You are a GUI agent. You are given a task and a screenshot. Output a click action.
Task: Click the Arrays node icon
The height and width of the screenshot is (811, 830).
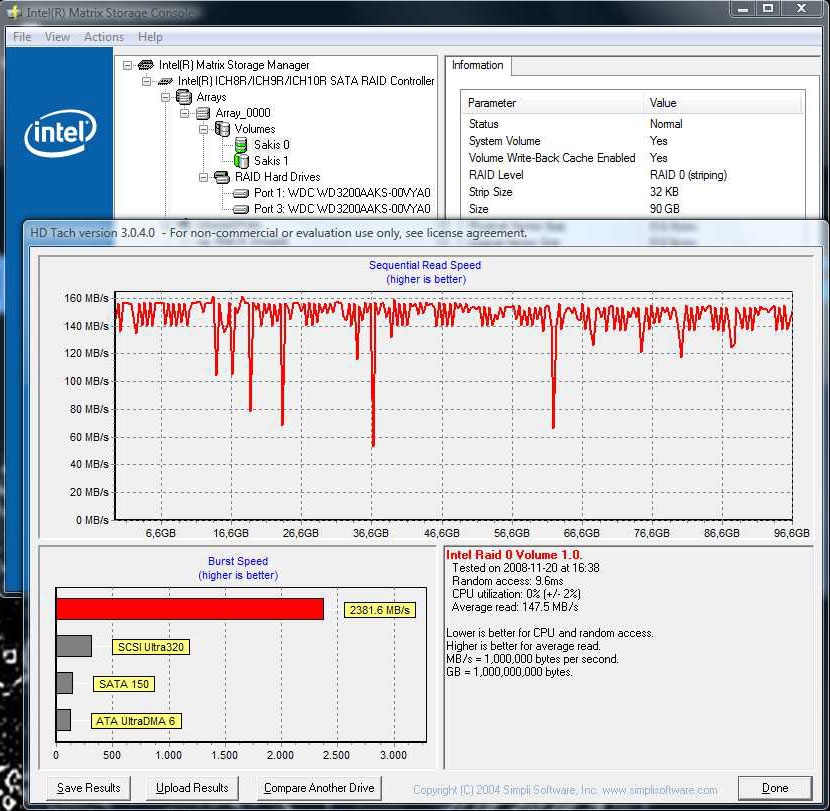point(184,97)
